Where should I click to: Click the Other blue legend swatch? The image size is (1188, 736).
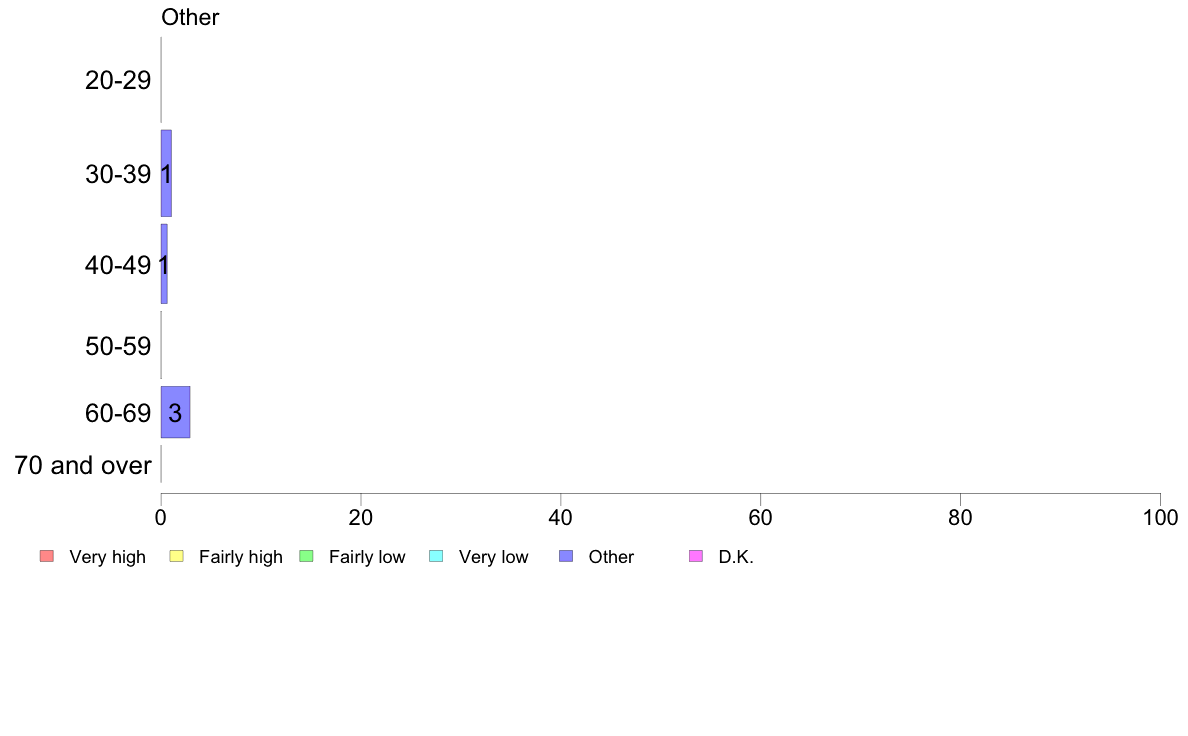click(566, 556)
